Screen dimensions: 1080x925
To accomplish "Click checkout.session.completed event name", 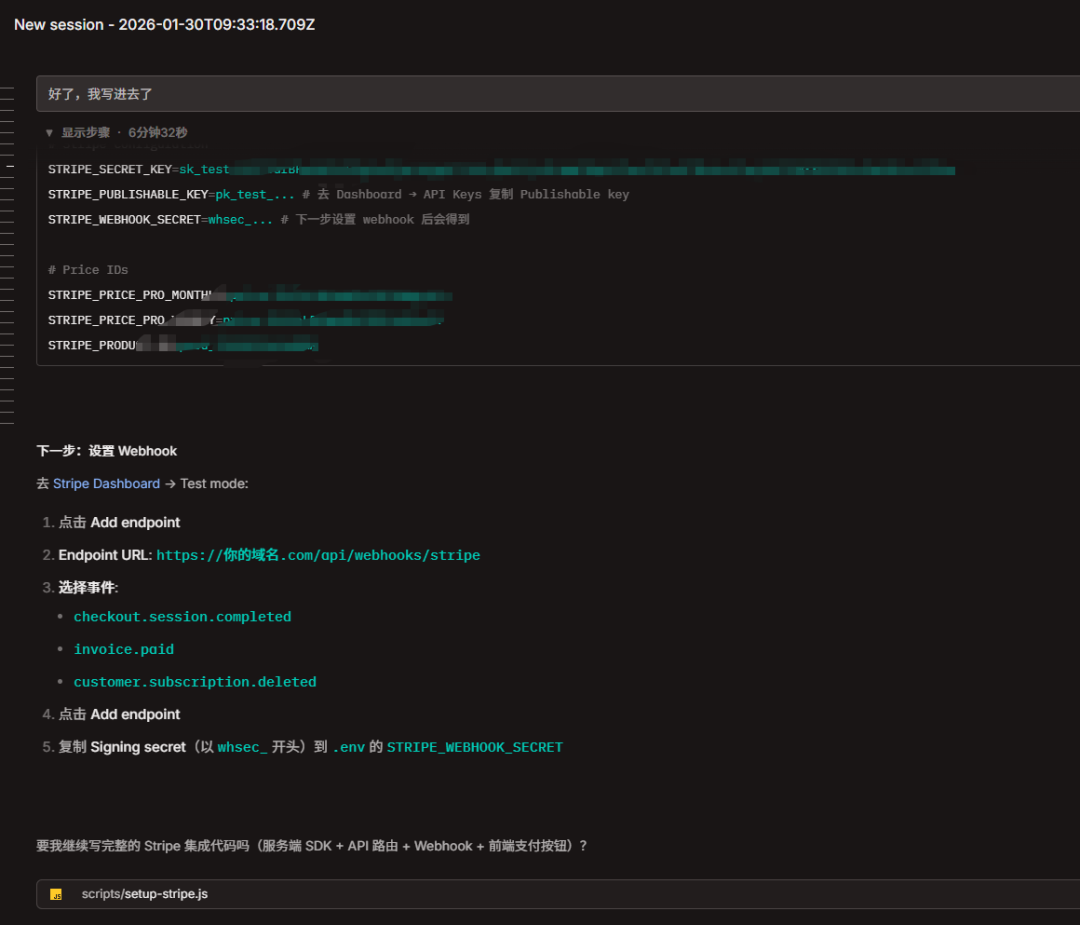I will click(183, 616).
